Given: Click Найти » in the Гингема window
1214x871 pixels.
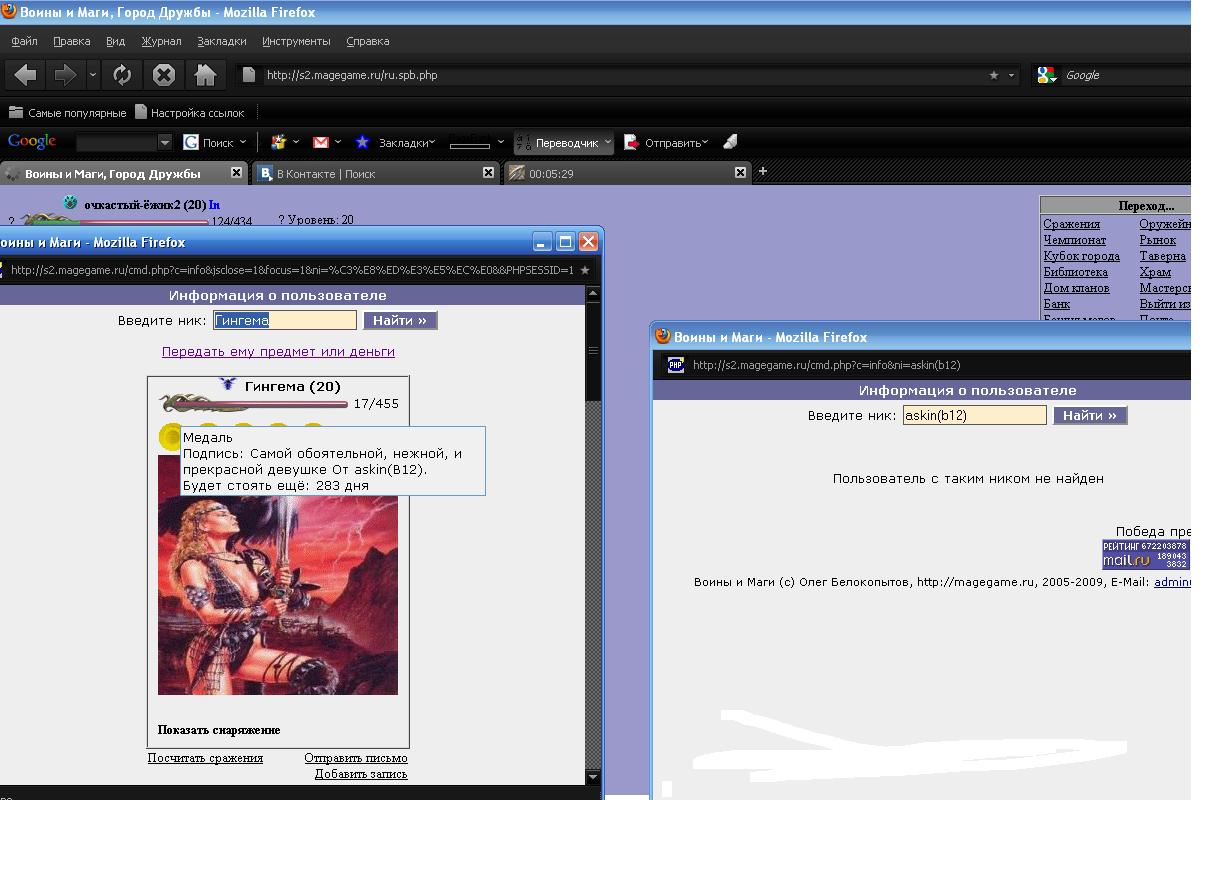Looking at the screenshot, I should (x=400, y=320).
